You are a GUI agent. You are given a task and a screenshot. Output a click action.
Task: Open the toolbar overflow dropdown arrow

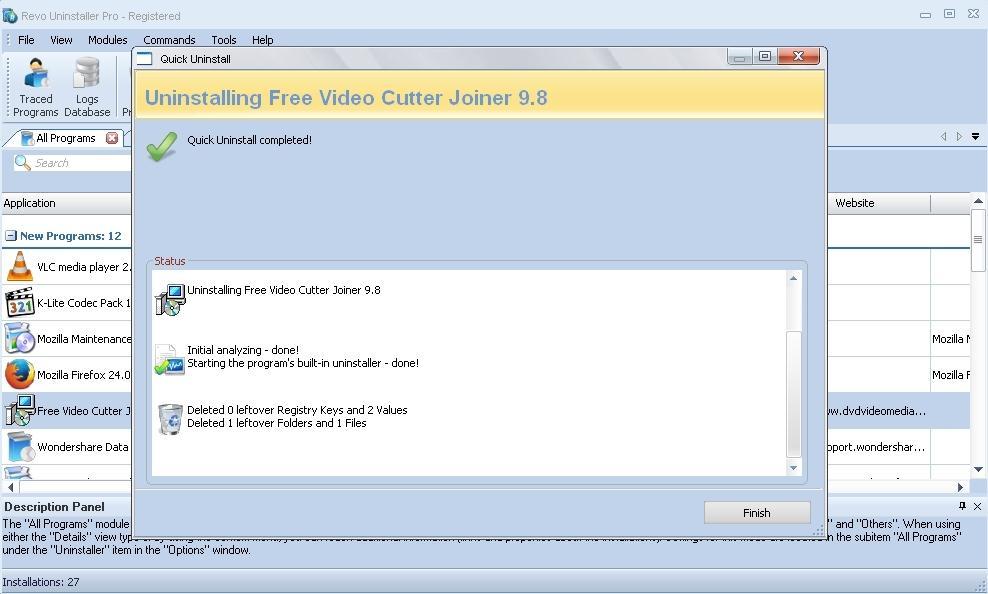point(975,136)
